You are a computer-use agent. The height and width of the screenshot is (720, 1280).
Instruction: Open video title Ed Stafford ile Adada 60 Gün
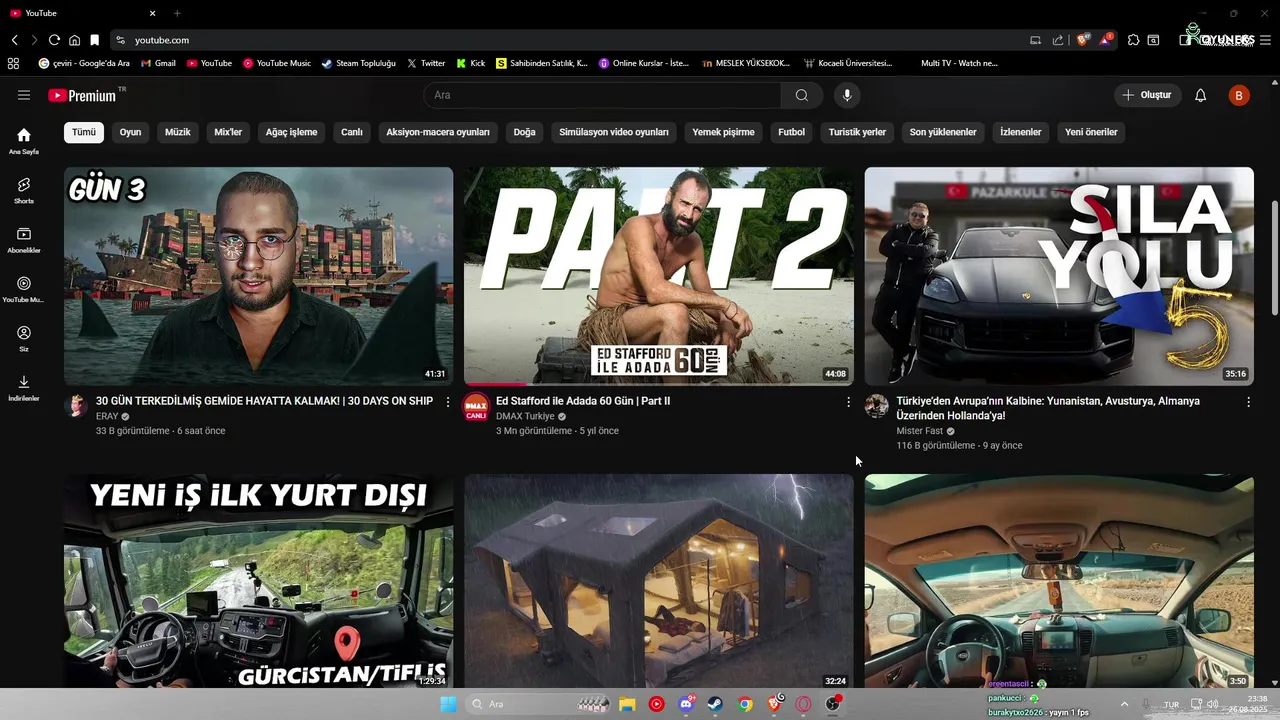click(583, 401)
